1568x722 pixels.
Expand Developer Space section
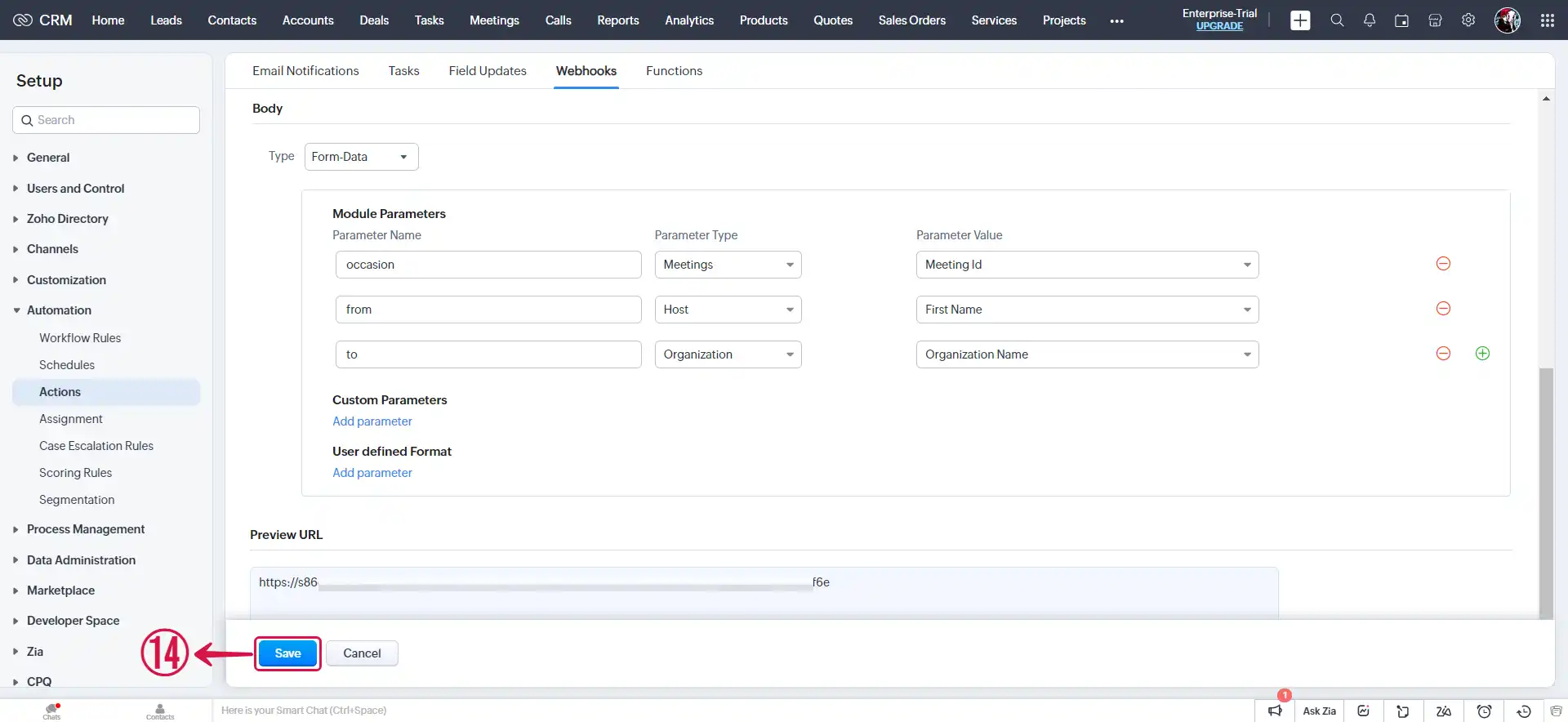(73, 621)
